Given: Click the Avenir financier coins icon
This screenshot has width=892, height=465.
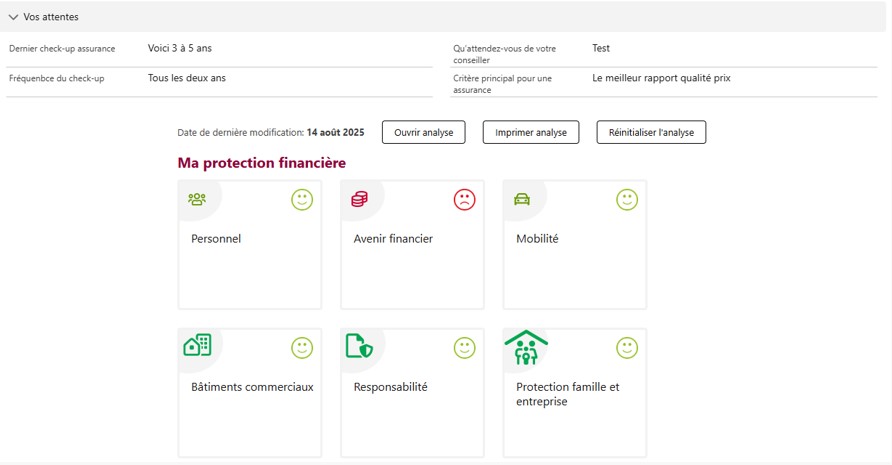Looking at the screenshot, I should click(x=359, y=199).
